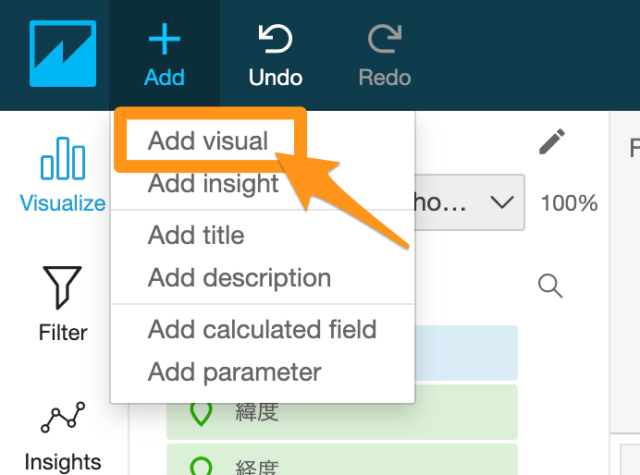Image resolution: width=640 pixels, height=475 pixels.
Task: Choose Add description option
Action: click(239, 278)
